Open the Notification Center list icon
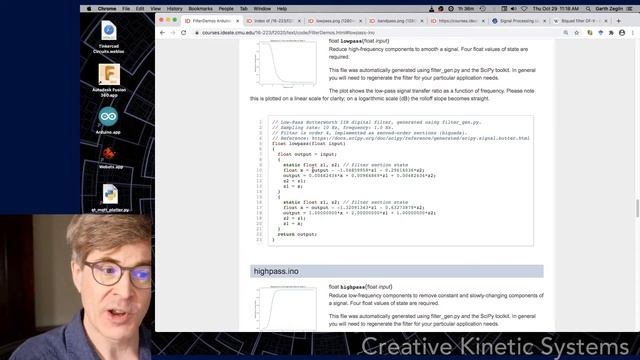This screenshot has width=640, height=360. point(629,9)
